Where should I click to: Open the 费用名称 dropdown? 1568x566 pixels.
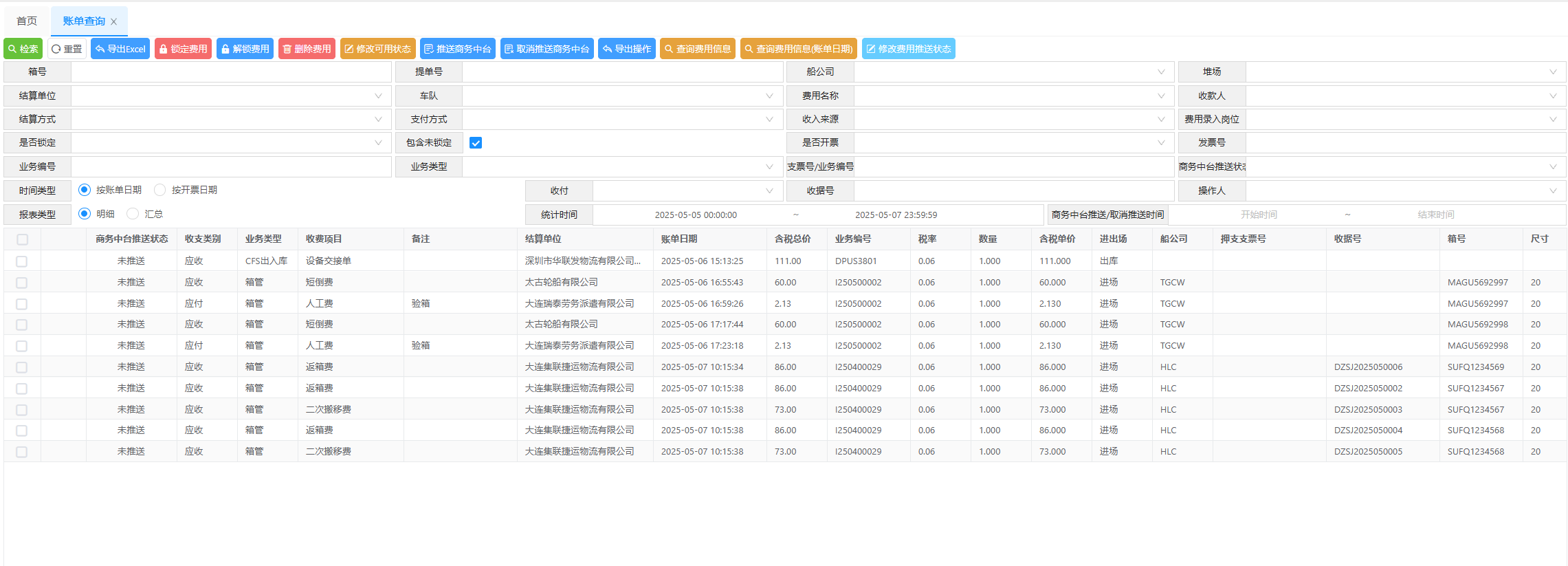tap(1013, 96)
